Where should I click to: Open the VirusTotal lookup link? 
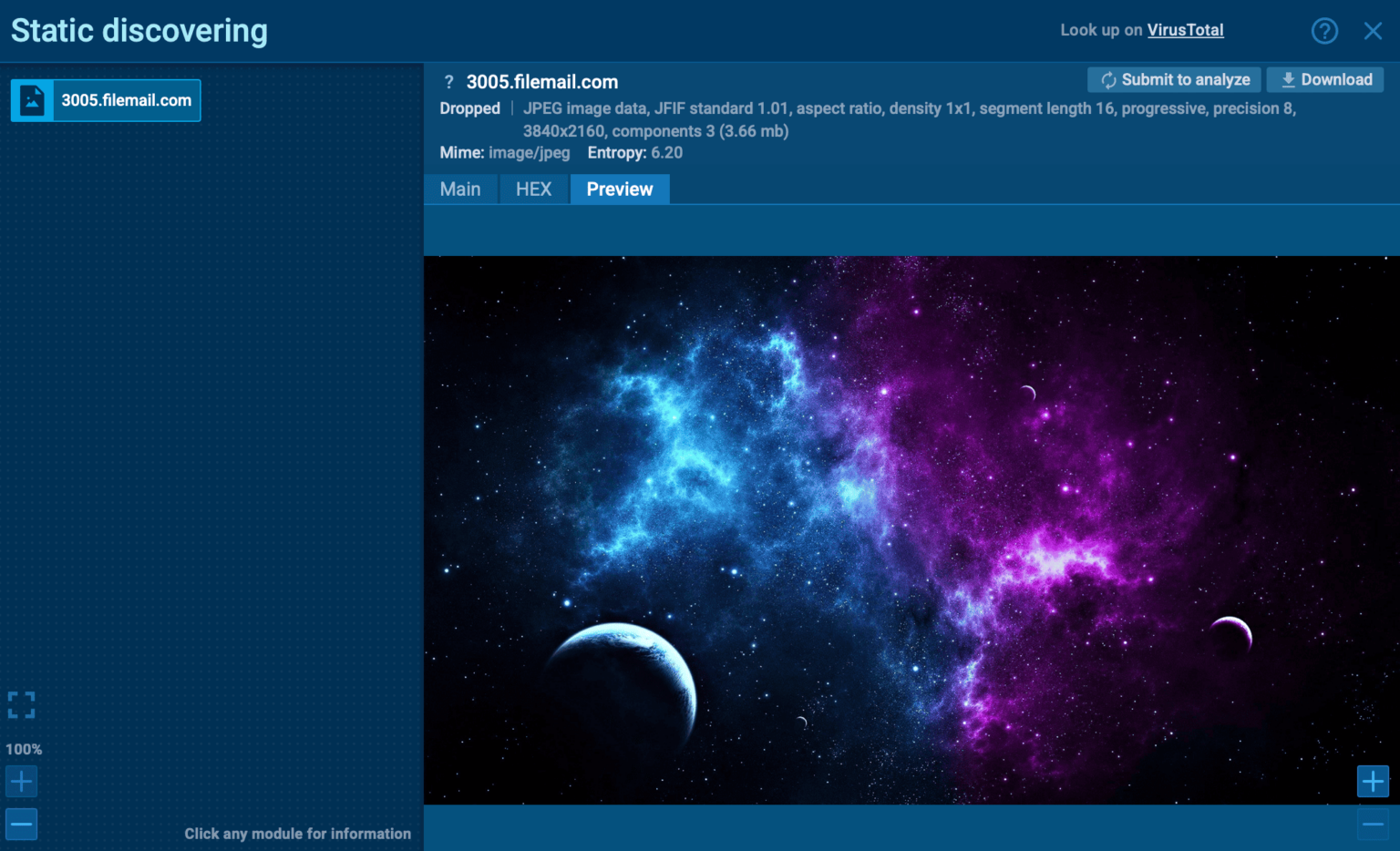click(1185, 30)
